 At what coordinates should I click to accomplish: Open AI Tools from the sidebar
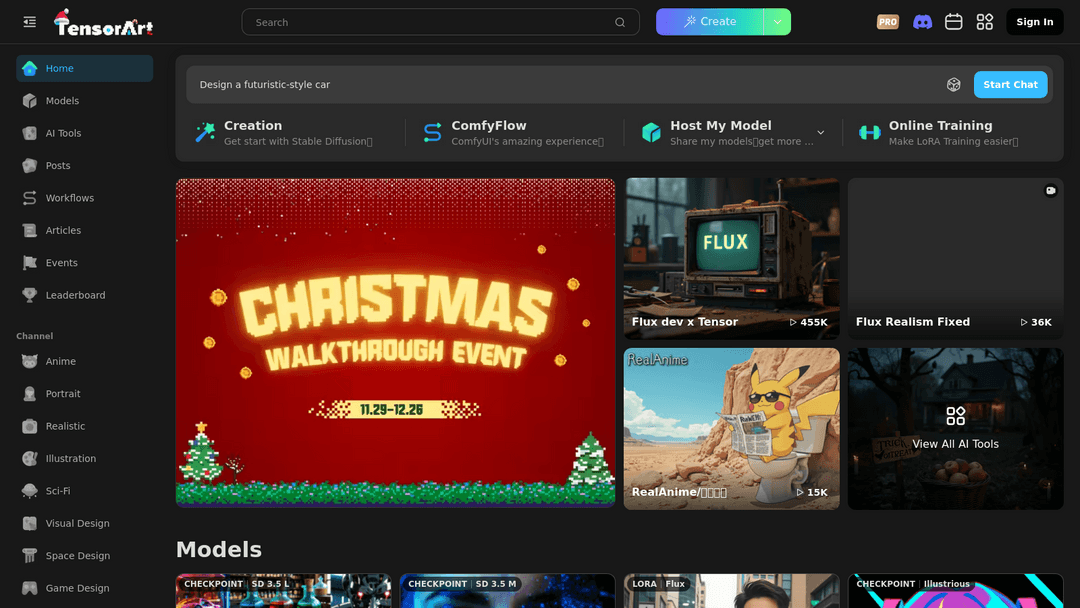(x=85, y=133)
